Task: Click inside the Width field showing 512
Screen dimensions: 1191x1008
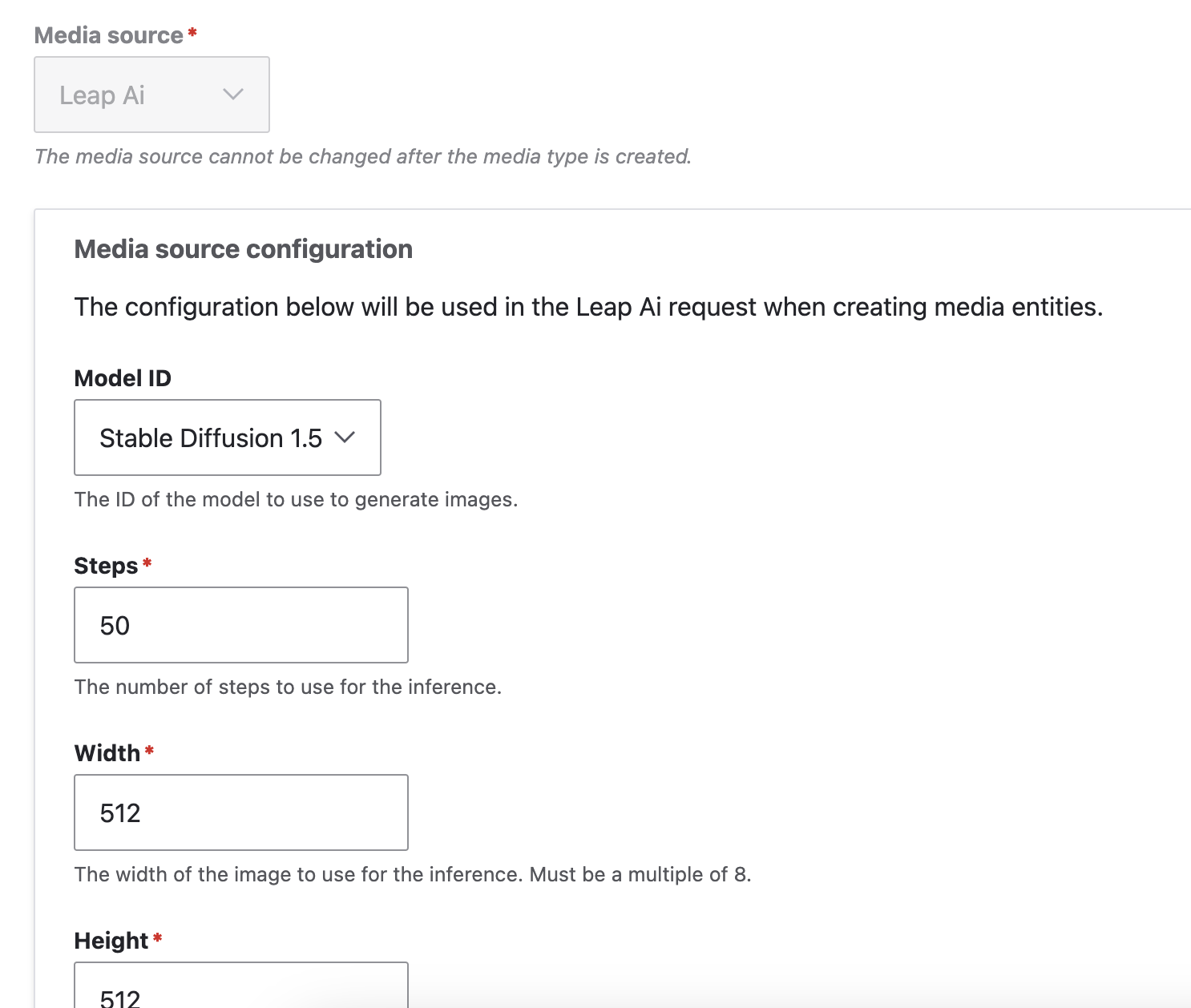Action: pyautogui.click(x=240, y=812)
